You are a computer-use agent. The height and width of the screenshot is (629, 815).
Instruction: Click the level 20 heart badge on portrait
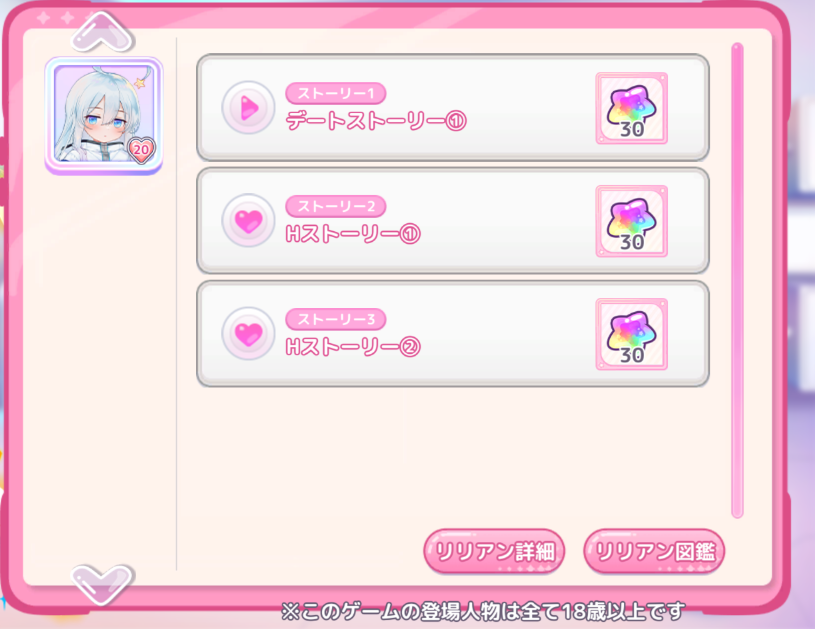pos(141,150)
